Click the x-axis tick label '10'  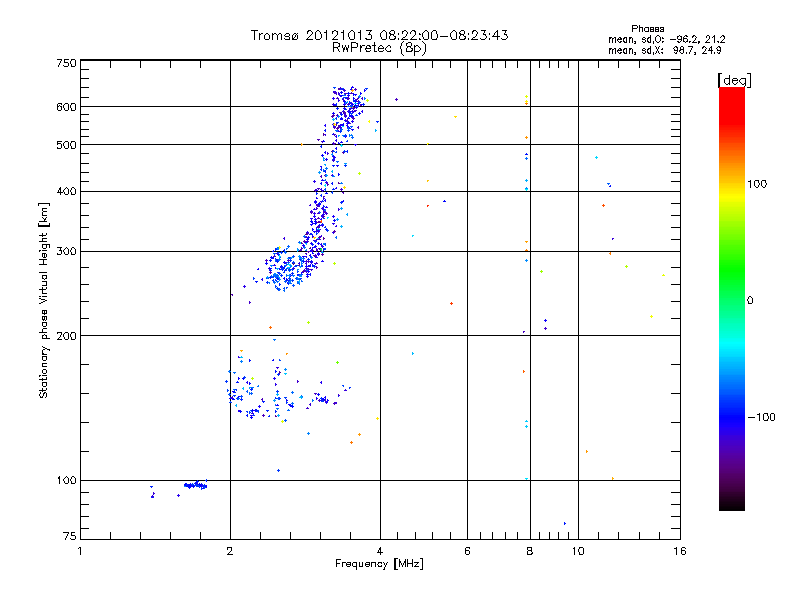(578, 551)
